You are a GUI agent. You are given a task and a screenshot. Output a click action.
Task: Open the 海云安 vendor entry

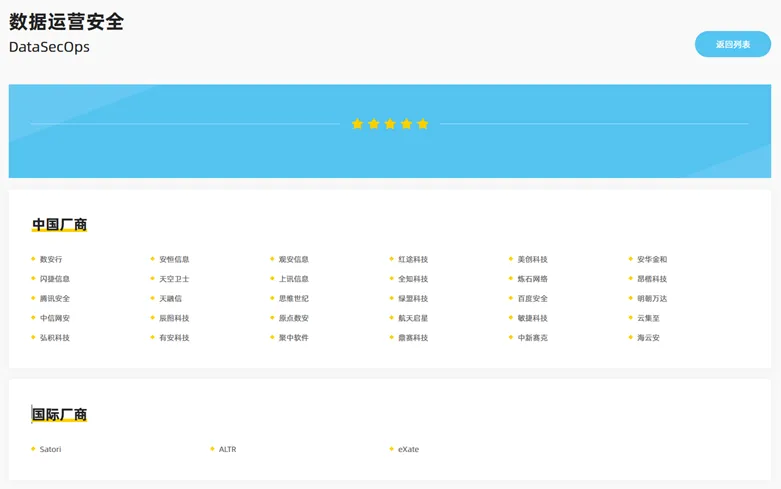(x=648, y=338)
